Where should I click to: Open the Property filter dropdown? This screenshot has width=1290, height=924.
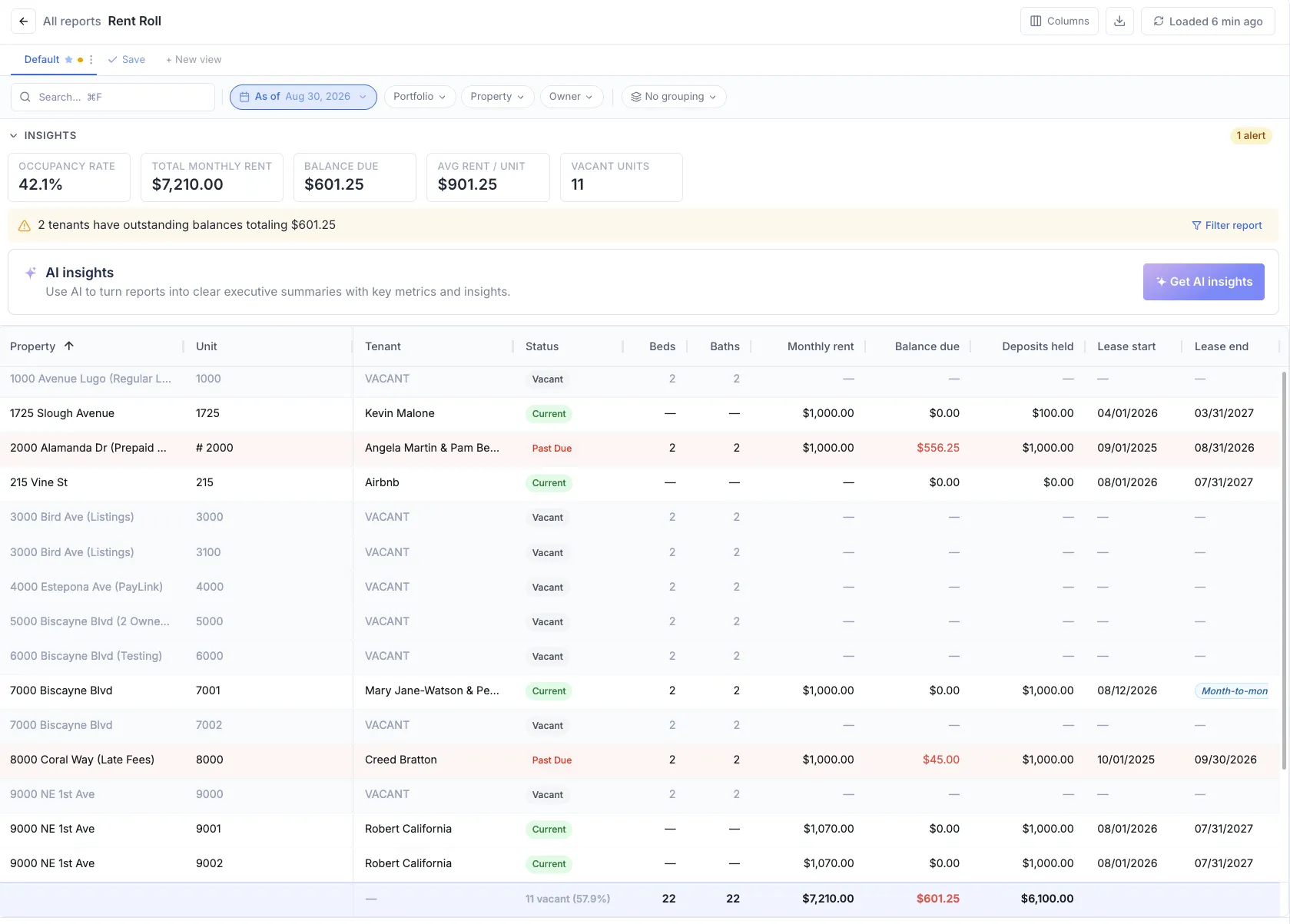tap(497, 97)
